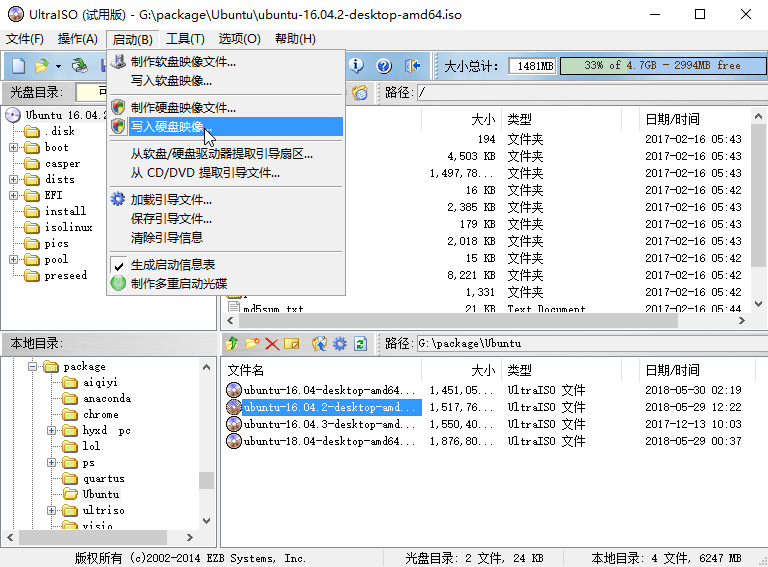Click the local tree vertical scrollbar thumb
The image size is (768, 567).
206,480
